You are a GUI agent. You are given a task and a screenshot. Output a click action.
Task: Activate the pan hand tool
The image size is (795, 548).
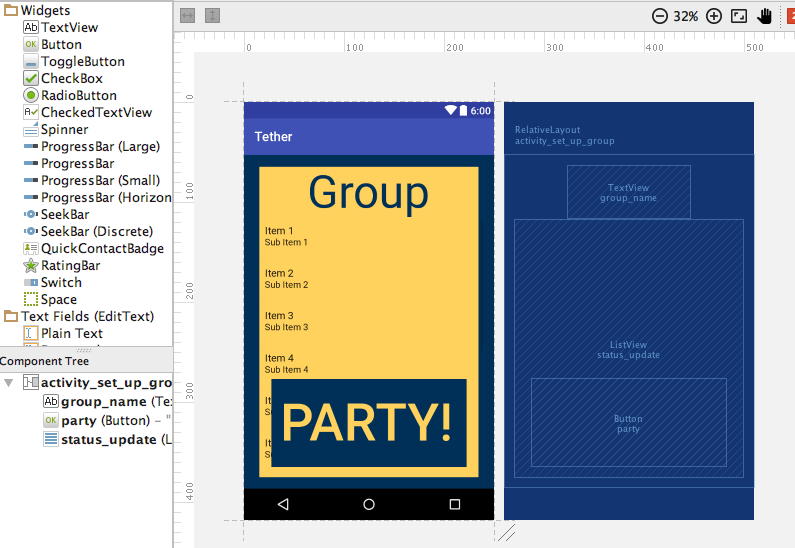point(764,16)
